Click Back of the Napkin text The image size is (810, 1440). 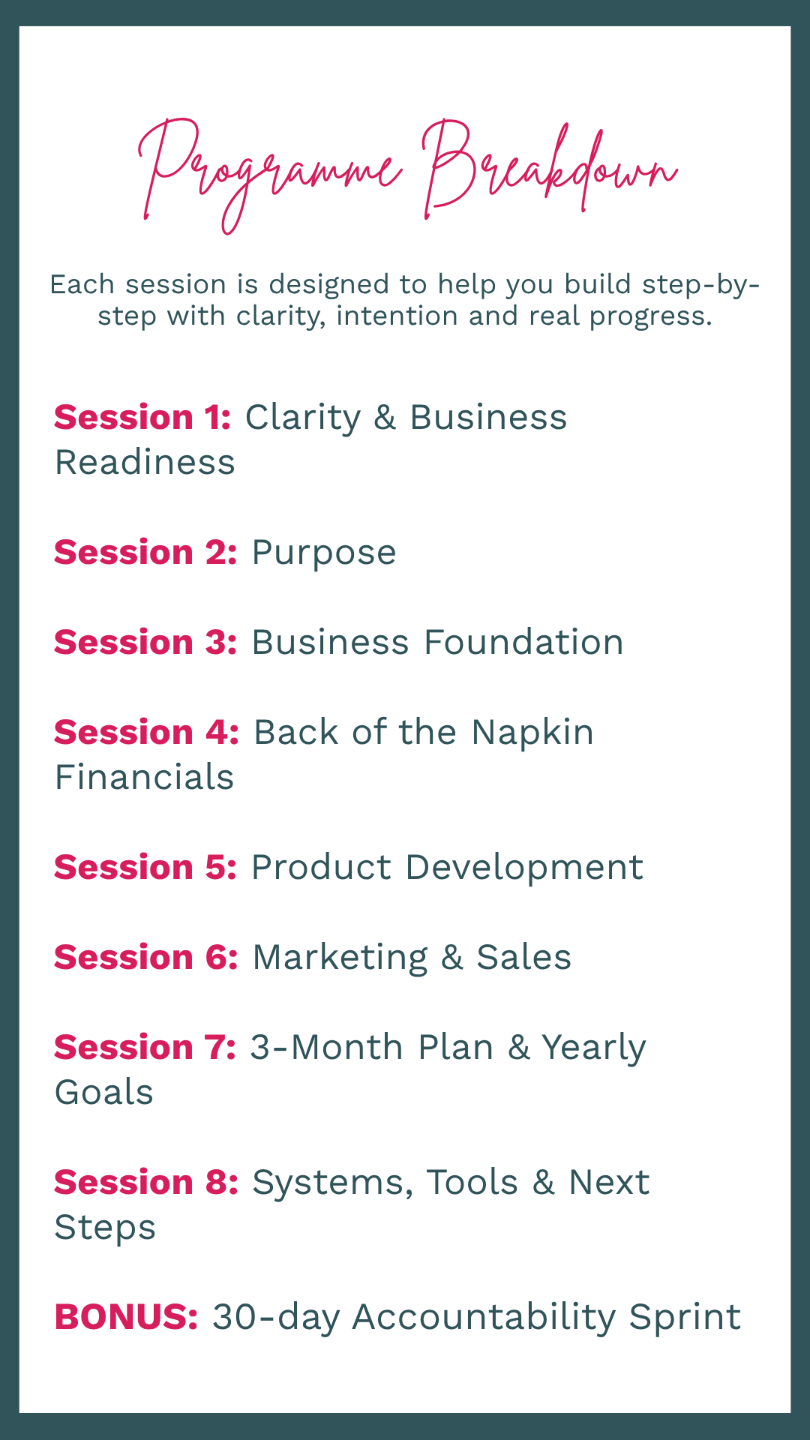tap(424, 733)
